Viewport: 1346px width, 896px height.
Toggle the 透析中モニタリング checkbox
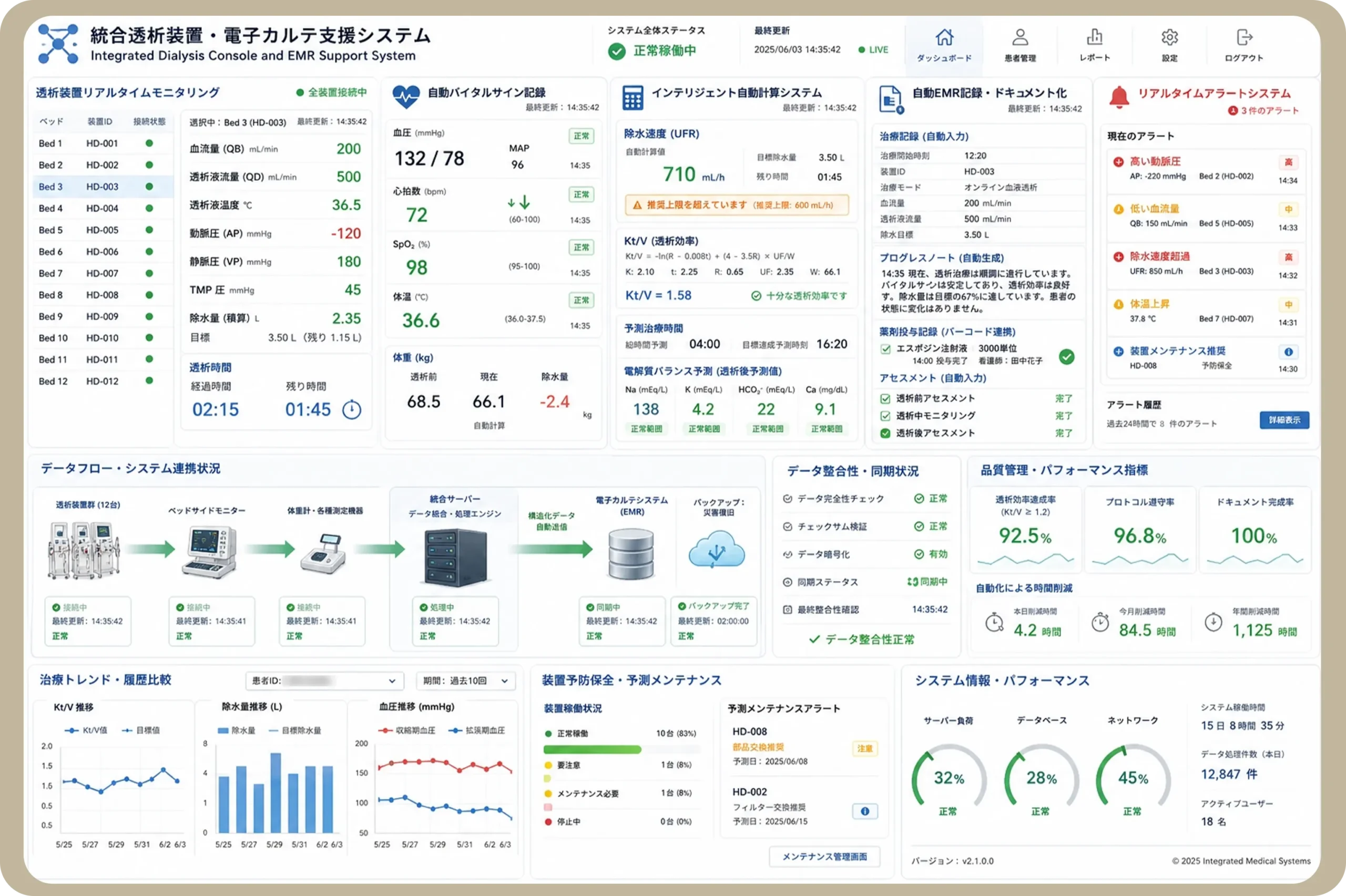tap(885, 416)
